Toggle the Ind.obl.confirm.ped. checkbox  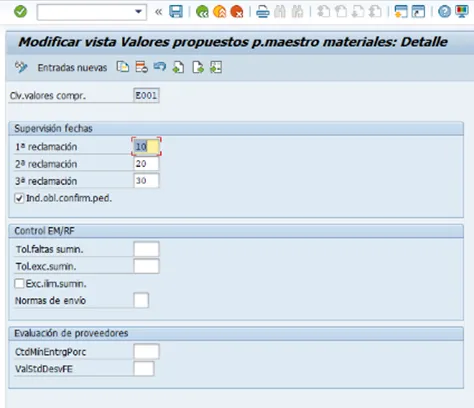[x=19, y=198]
